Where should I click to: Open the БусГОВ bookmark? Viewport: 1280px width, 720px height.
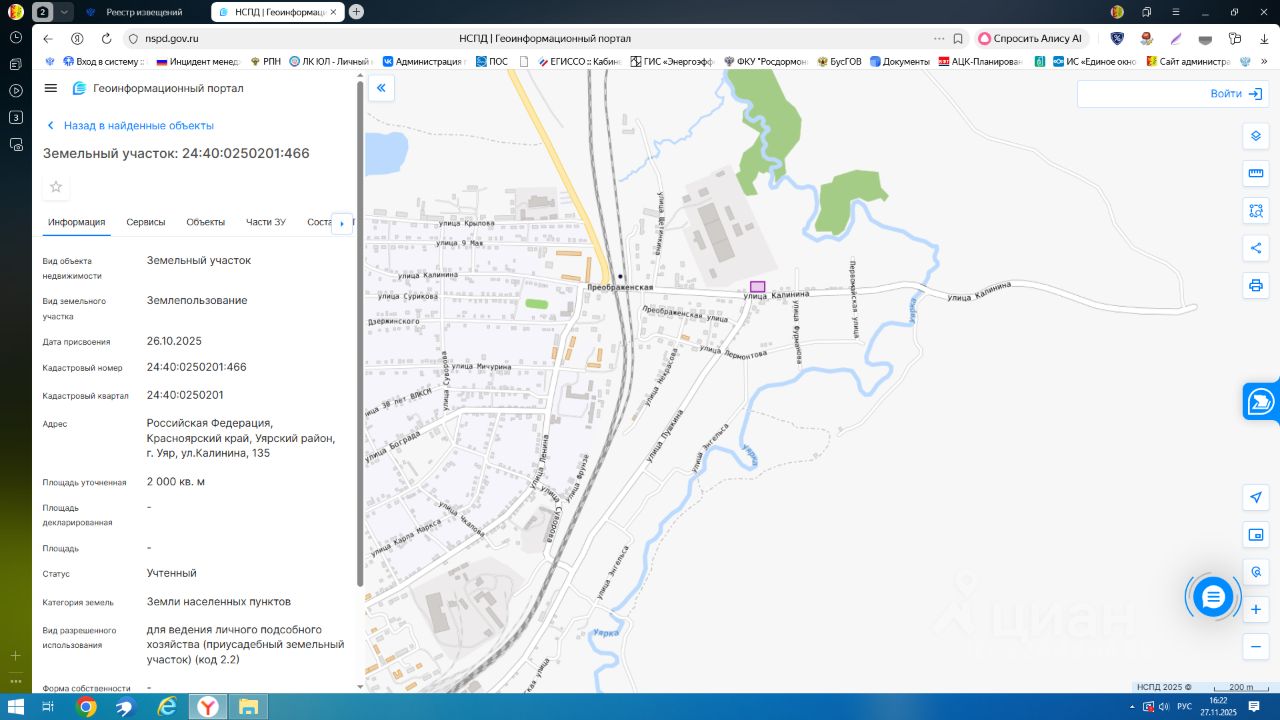click(838, 61)
